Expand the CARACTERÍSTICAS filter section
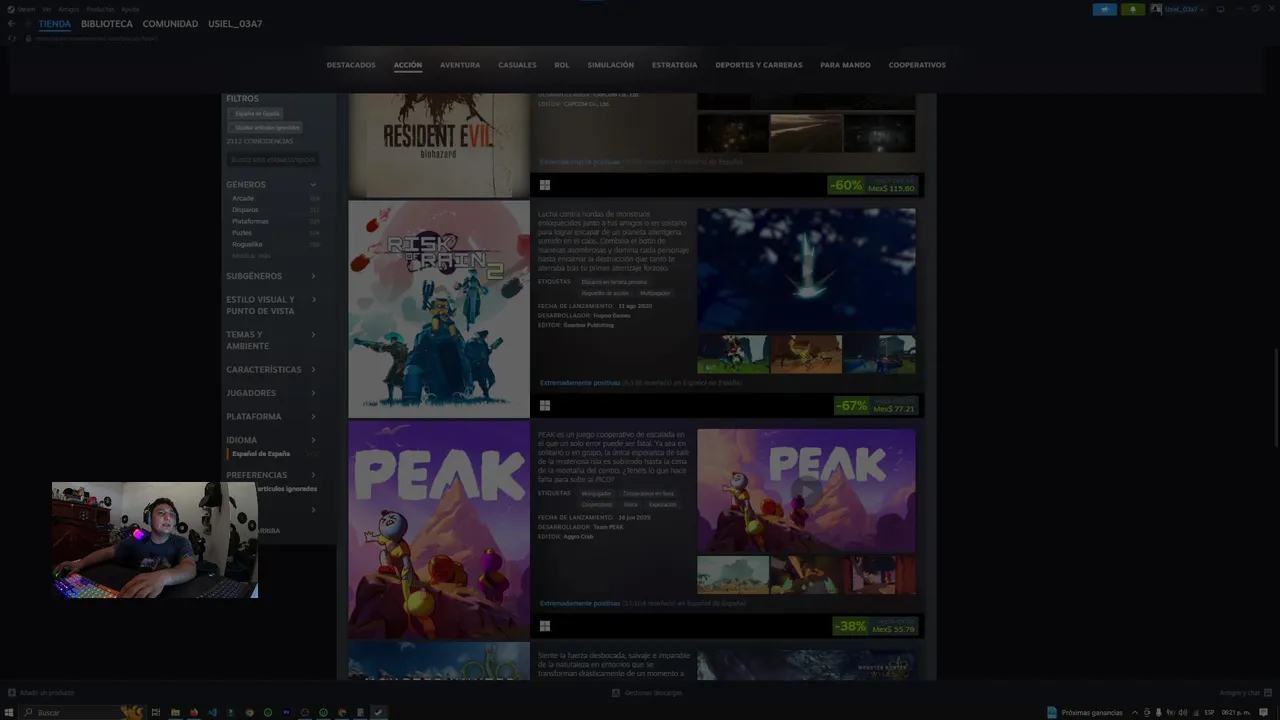1280x720 pixels. pyautogui.click(x=273, y=370)
